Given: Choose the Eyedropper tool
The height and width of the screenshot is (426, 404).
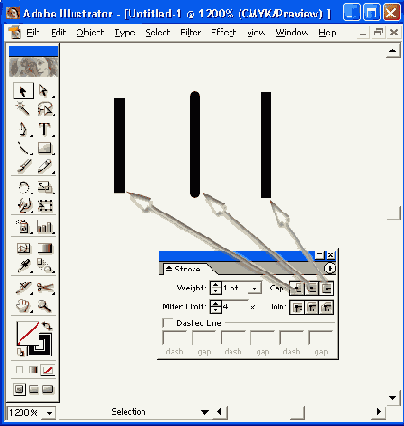Looking at the screenshot, I should click(x=23, y=266).
